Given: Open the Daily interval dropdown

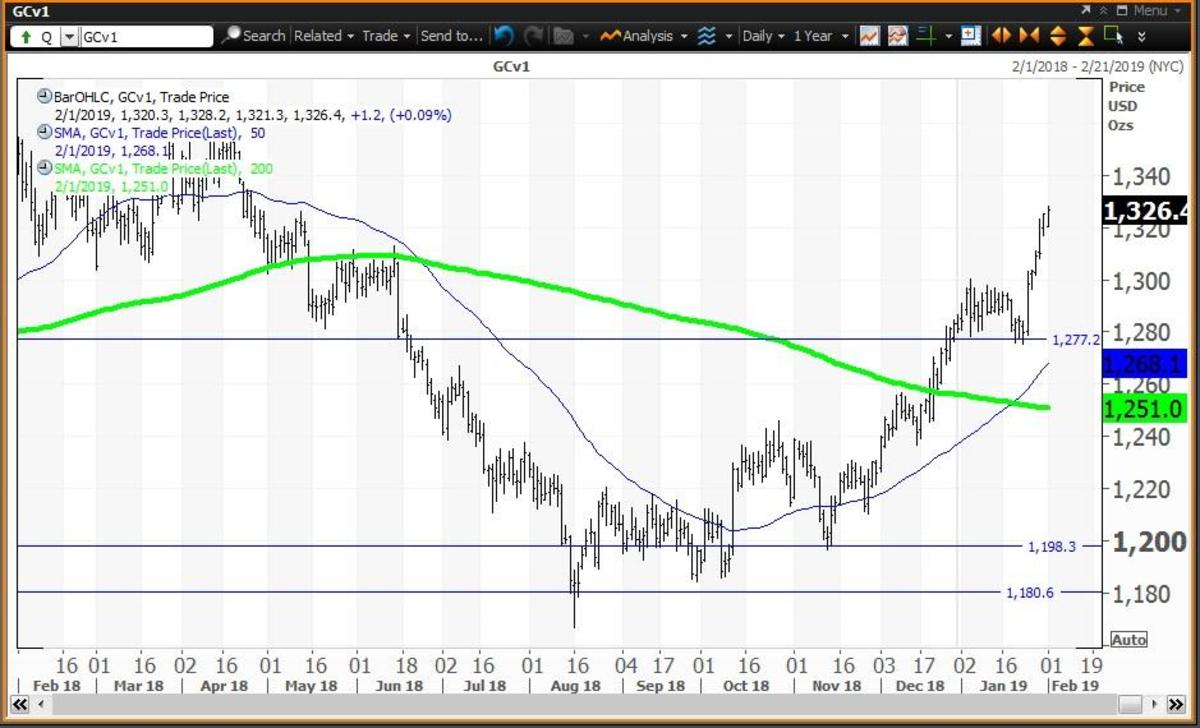Looking at the screenshot, I should [763, 36].
